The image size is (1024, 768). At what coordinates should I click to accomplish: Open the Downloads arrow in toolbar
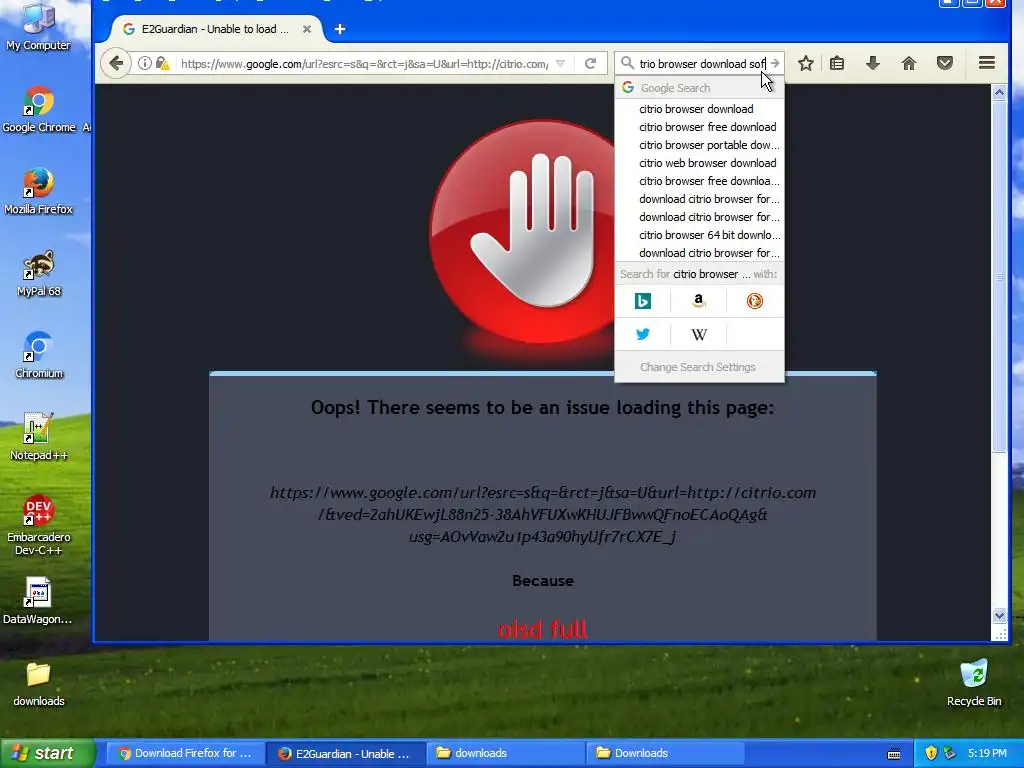[x=872, y=63]
